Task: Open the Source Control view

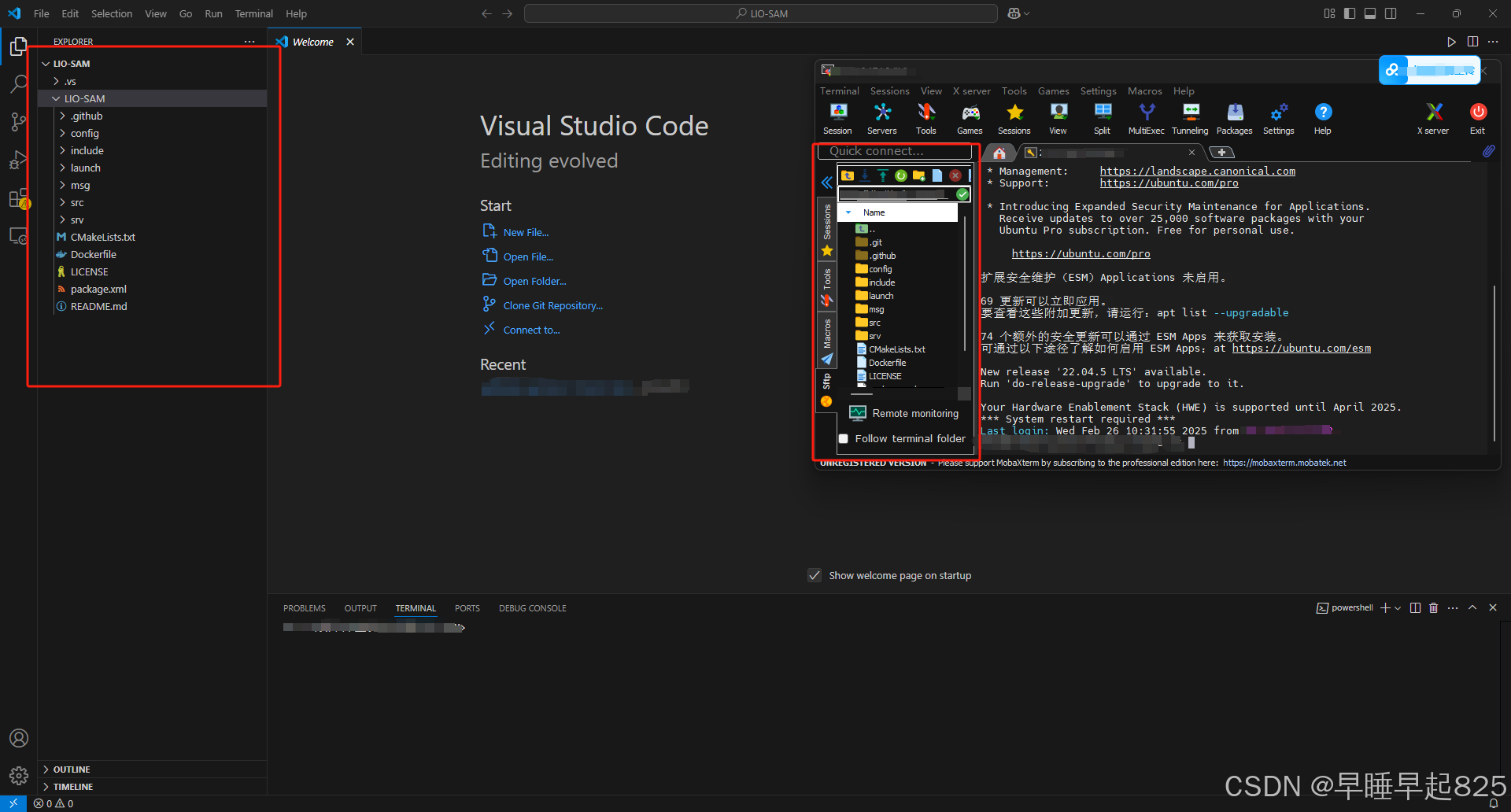Action: (x=18, y=121)
